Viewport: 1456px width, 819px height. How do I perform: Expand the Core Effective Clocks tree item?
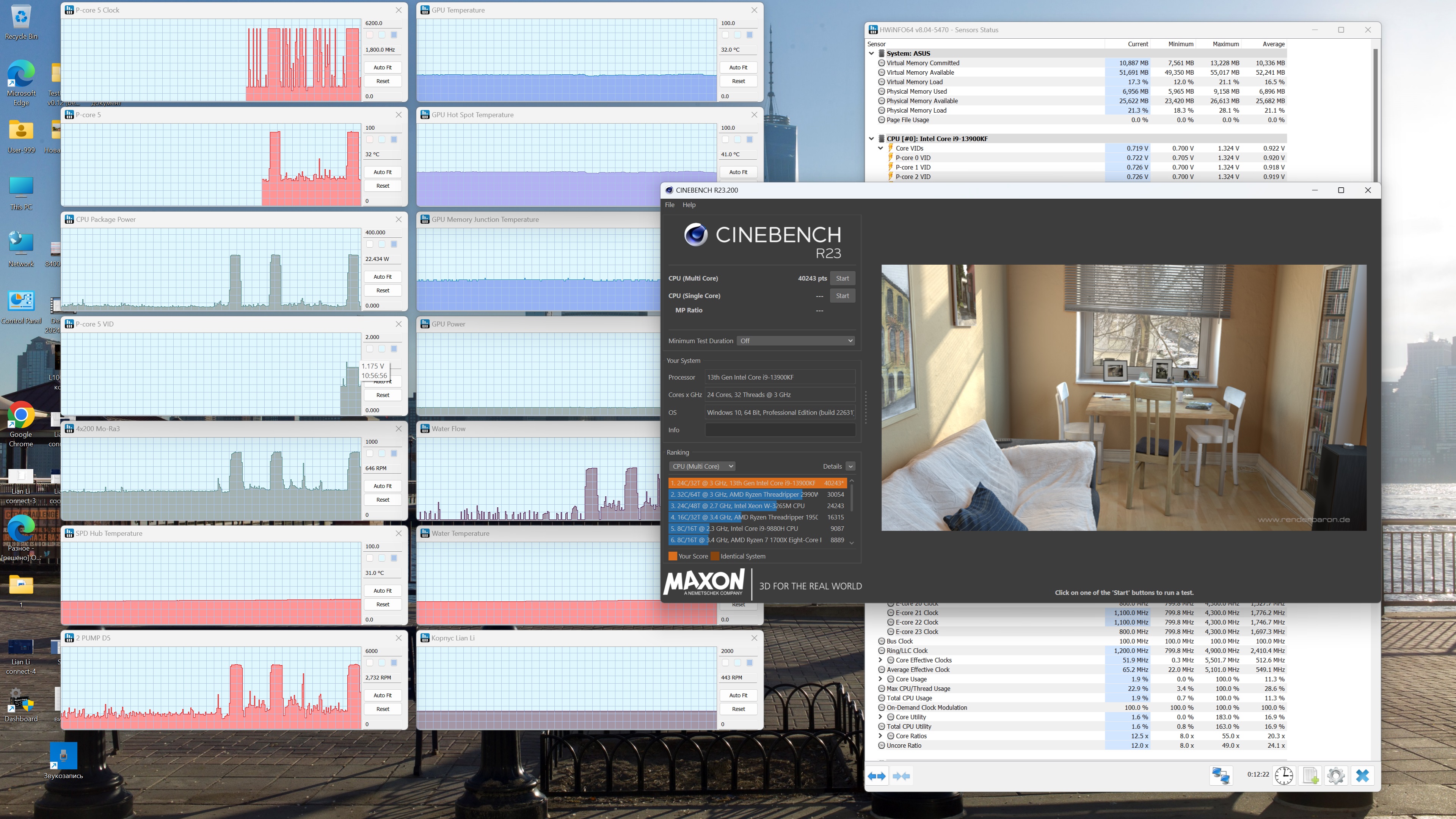(x=880, y=660)
